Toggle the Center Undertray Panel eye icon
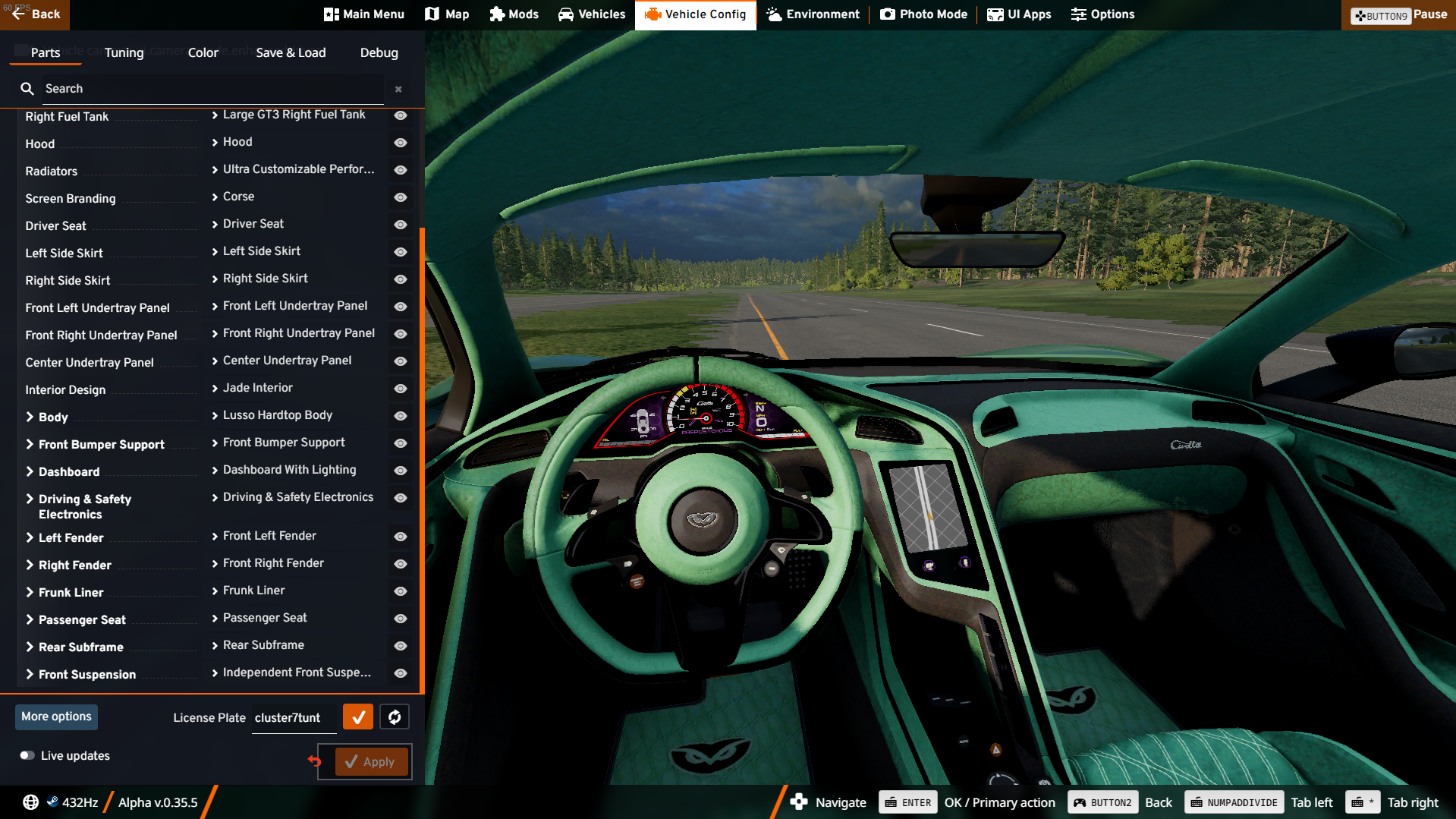 (x=401, y=361)
